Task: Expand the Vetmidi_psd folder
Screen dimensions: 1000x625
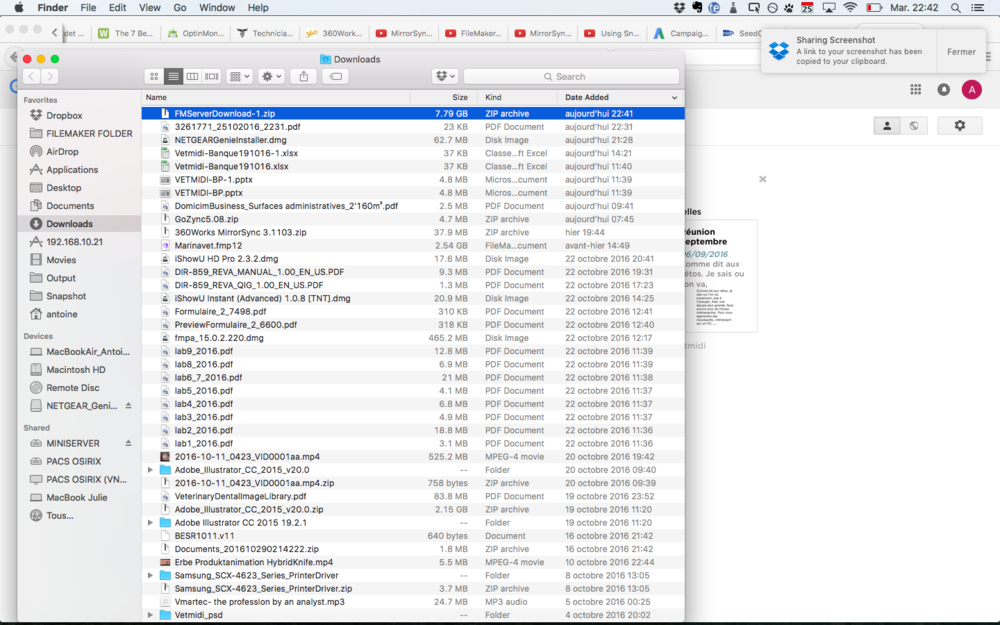Action: pos(150,615)
